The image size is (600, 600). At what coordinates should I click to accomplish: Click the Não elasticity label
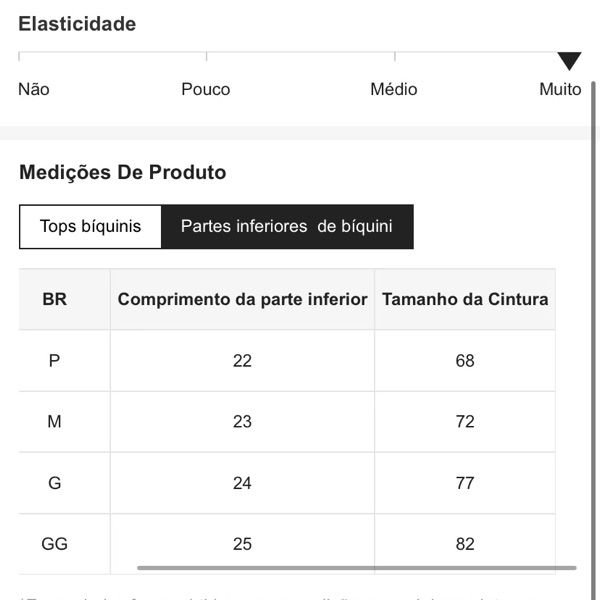[33, 89]
